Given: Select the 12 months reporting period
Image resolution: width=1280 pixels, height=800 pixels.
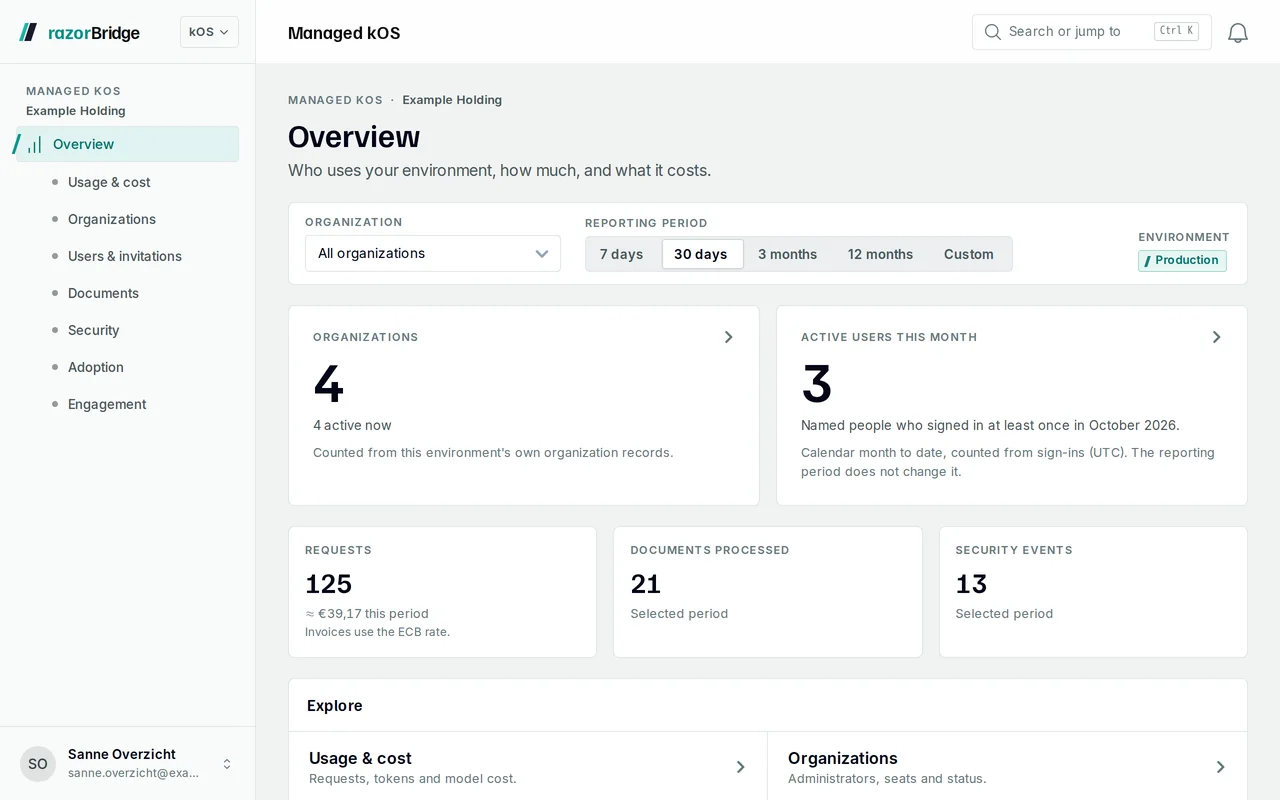Looking at the screenshot, I should click(881, 254).
